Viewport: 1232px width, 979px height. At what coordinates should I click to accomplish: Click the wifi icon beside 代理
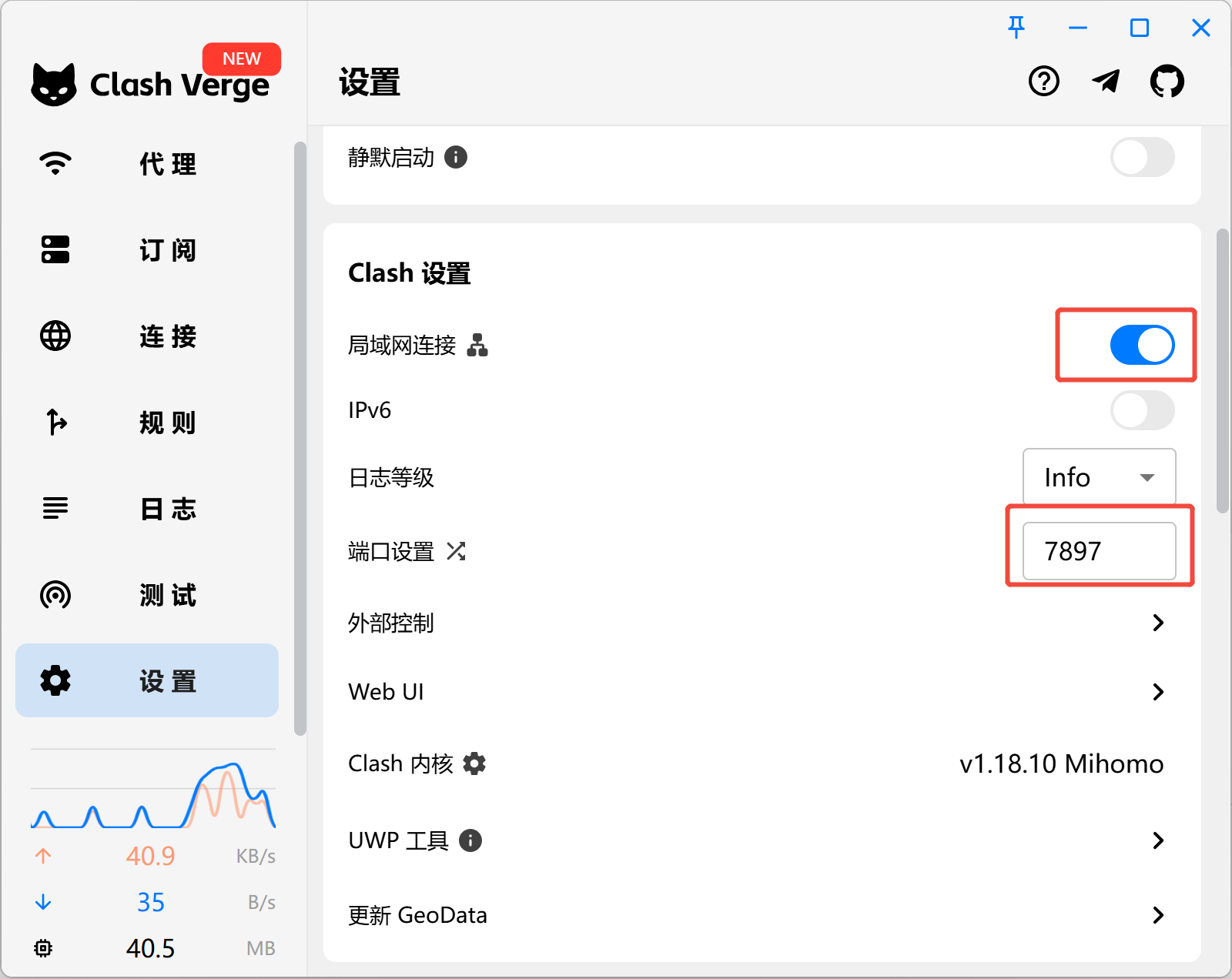pos(55,163)
